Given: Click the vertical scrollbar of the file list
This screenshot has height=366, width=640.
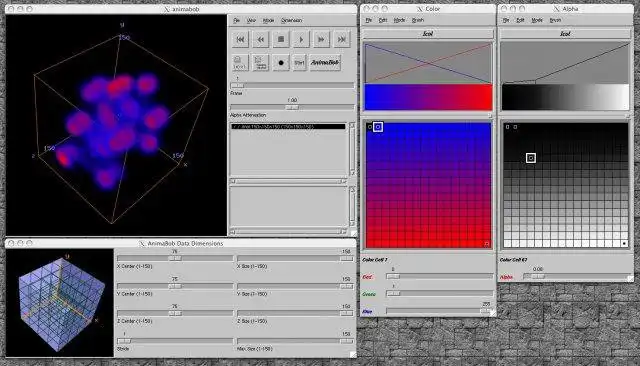Looking at the screenshot, I should pyautogui.click(x=352, y=149).
